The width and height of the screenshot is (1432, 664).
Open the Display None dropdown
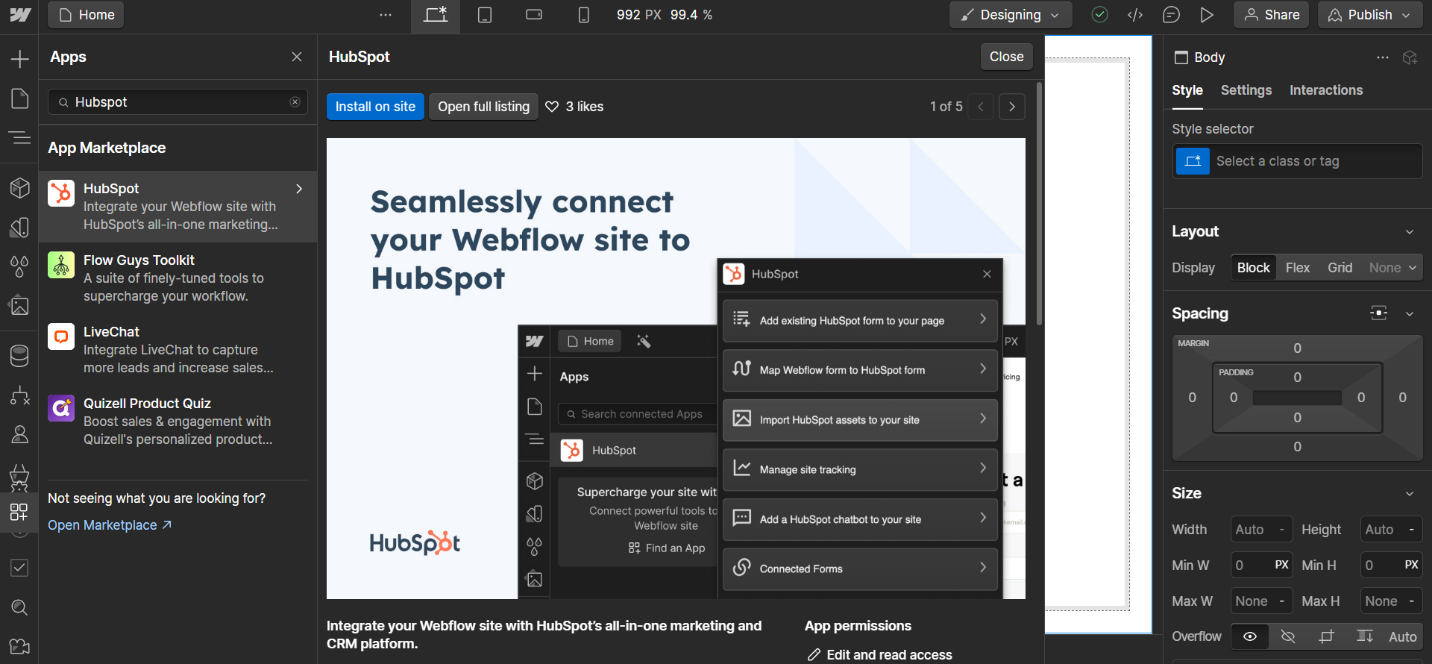click(x=1393, y=267)
